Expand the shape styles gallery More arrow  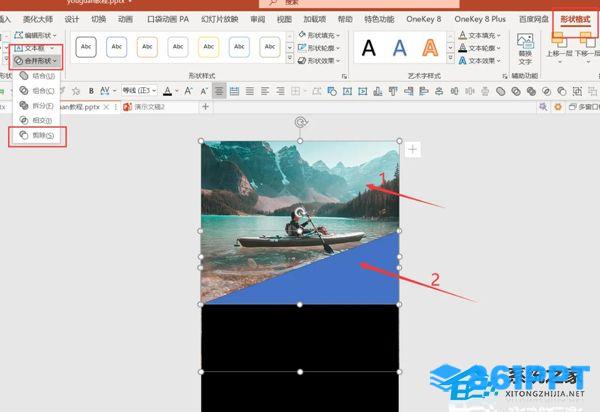pyautogui.click(x=290, y=59)
